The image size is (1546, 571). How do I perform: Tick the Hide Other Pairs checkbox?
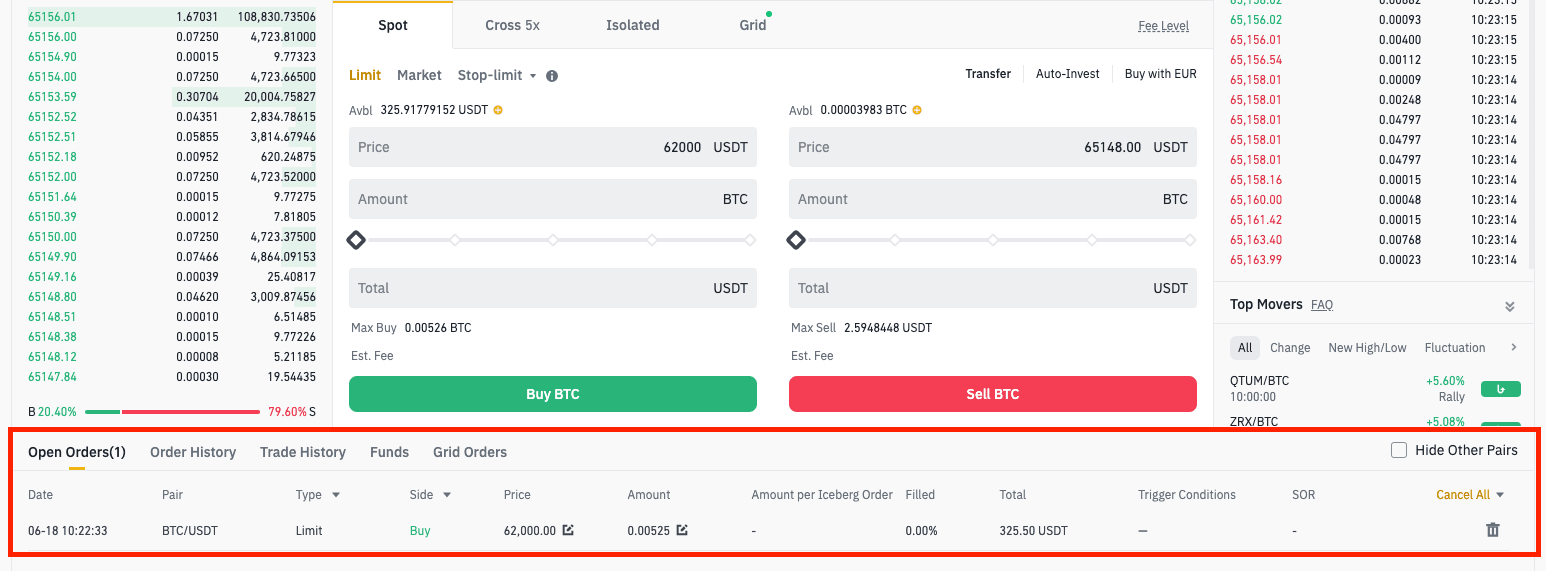(x=1399, y=450)
